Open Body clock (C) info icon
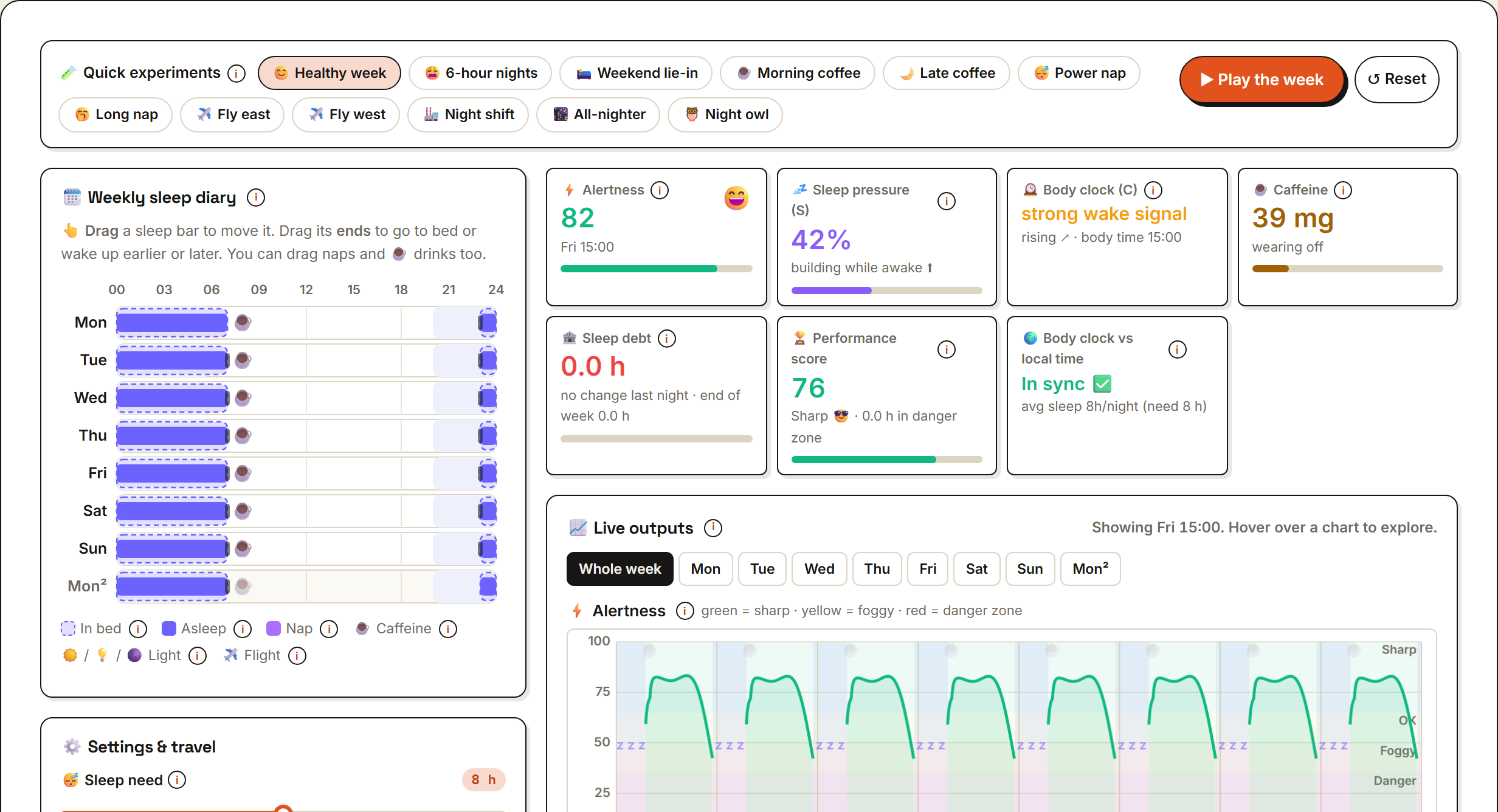Screen dimensions: 1498x812 [x=1153, y=190]
